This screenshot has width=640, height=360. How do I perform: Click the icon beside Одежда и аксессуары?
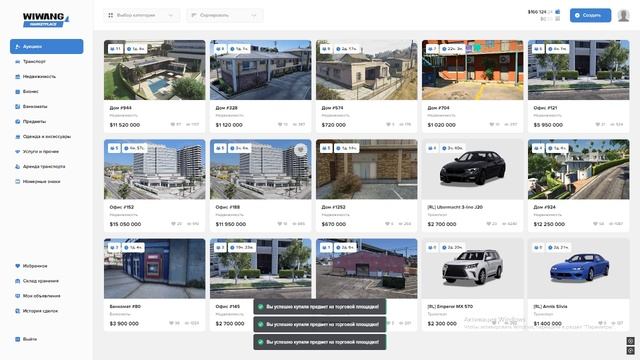coord(18,137)
